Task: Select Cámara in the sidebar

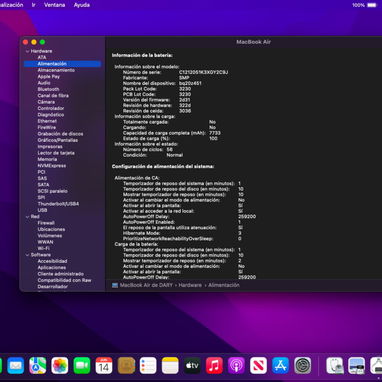Action: (x=46, y=102)
